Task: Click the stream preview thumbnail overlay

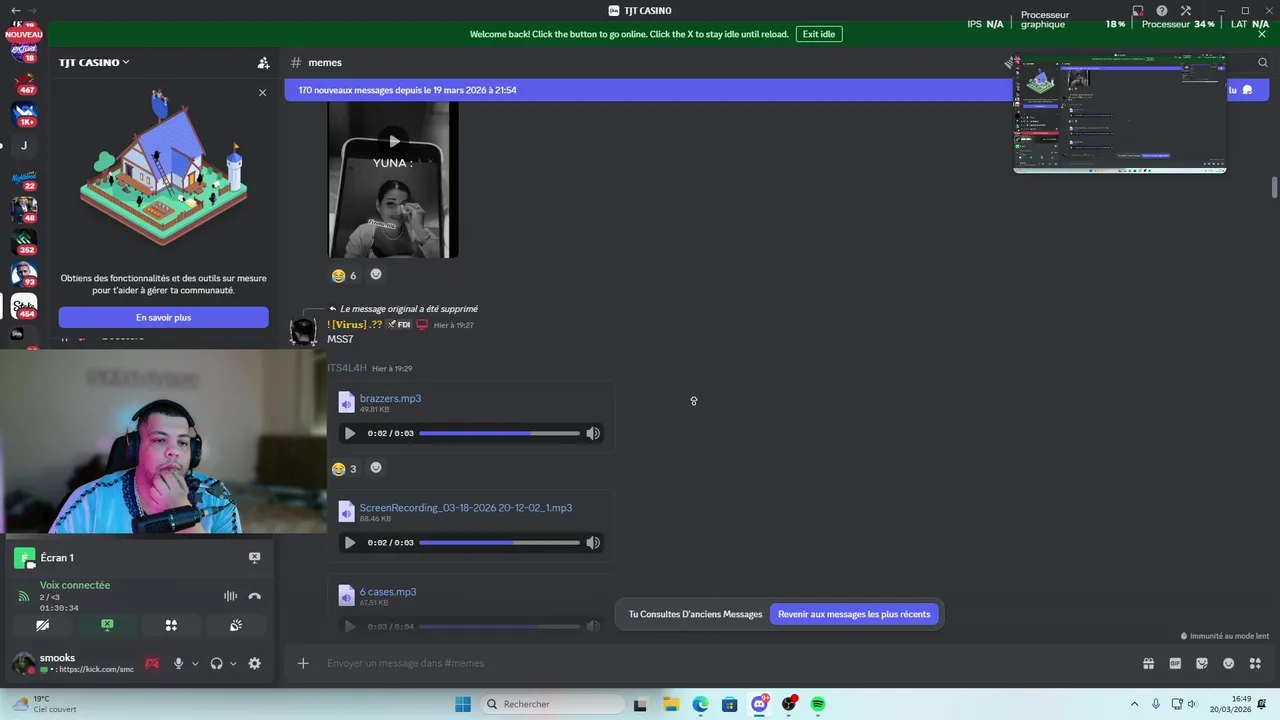Action: coord(1120,113)
